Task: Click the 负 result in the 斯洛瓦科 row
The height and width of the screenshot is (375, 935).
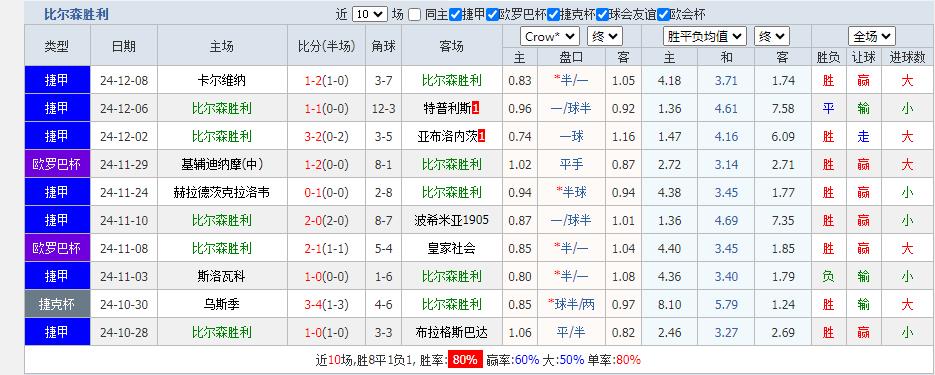Action: (828, 277)
